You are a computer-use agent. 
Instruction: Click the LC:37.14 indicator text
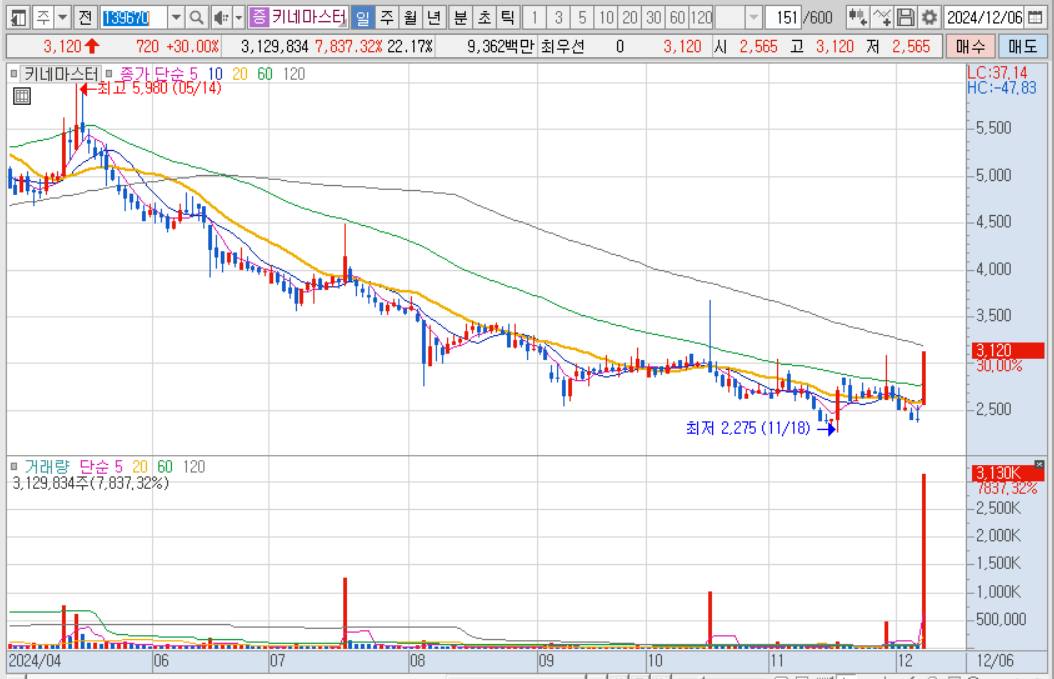998,73
